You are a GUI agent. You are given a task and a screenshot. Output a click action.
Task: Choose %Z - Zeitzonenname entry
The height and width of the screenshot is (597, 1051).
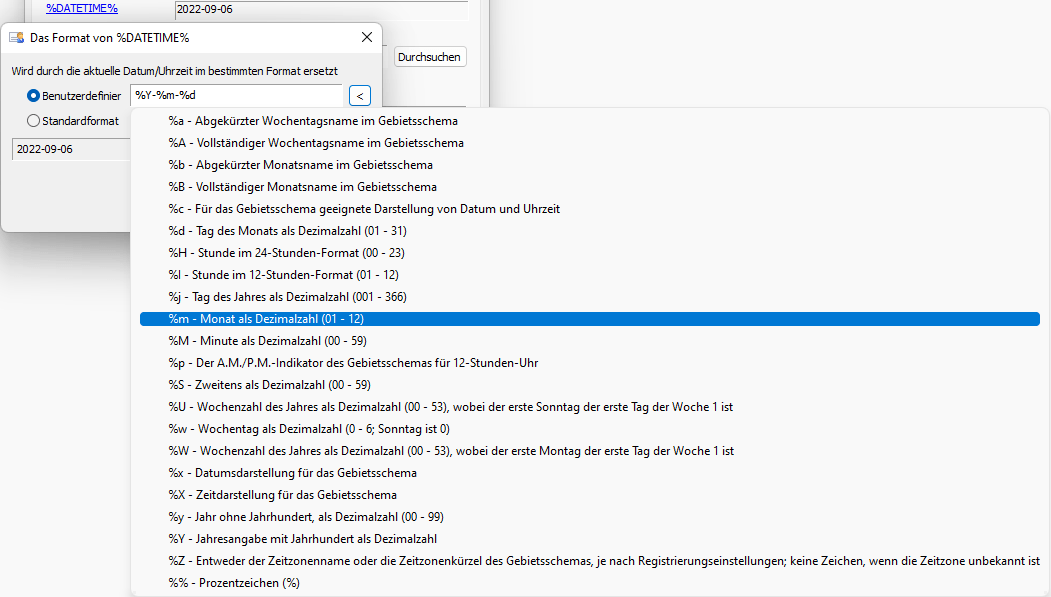590,561
